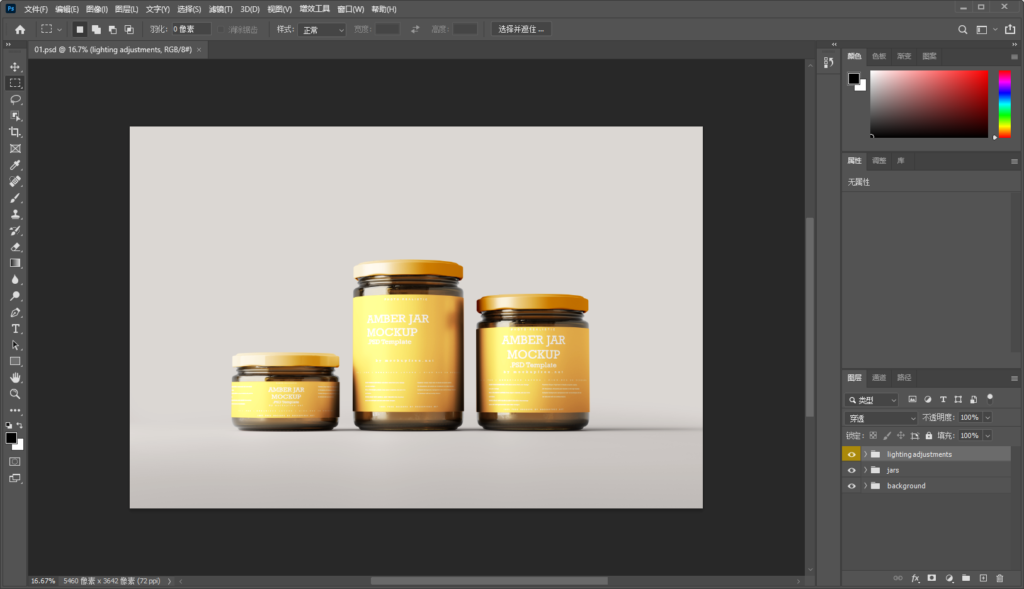Select the Hand tool
The width and height of the screenshot is (1024, 589).
click(15, 377)
